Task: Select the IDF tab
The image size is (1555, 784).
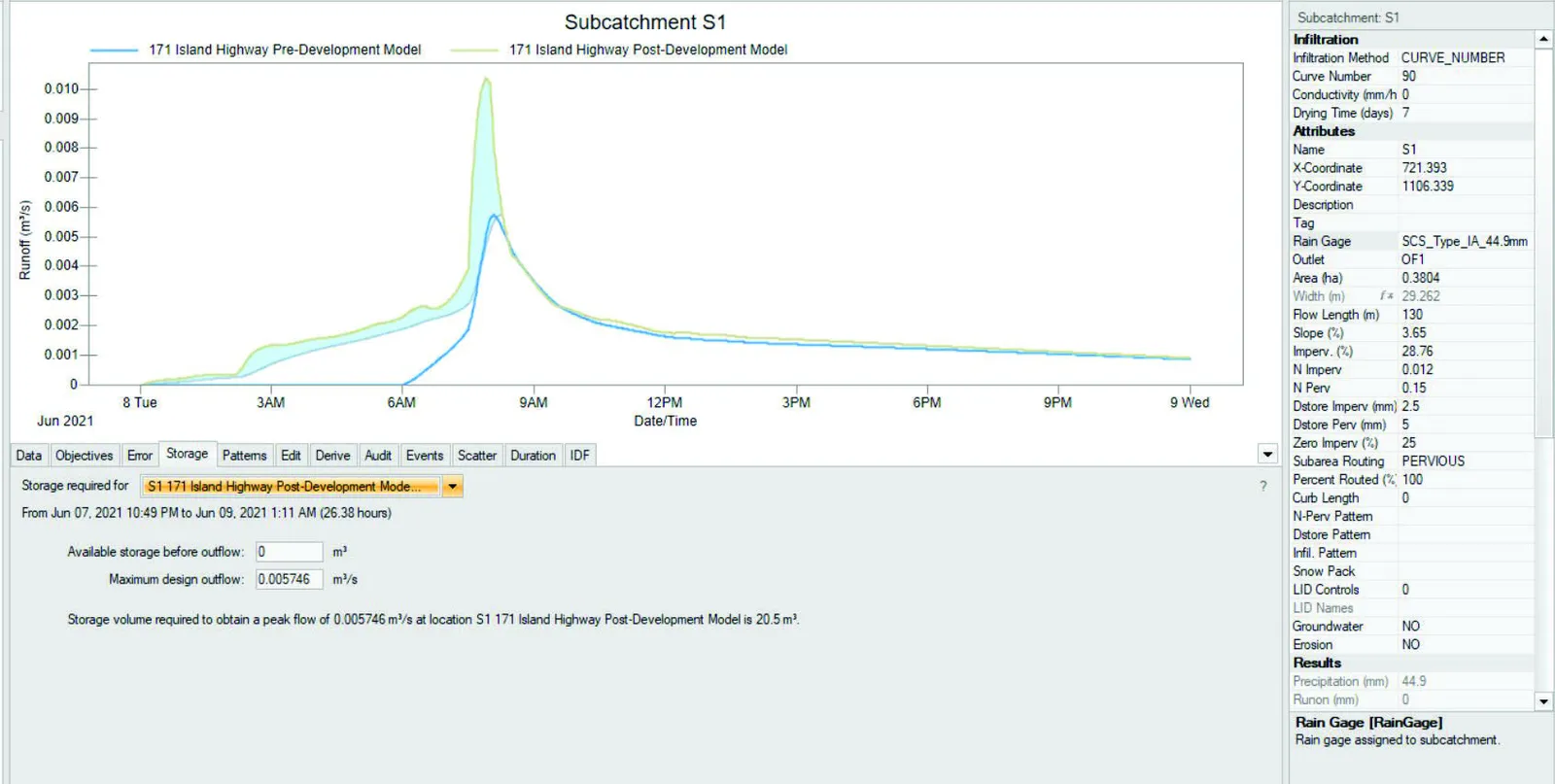Action: (x=580, y=455)
